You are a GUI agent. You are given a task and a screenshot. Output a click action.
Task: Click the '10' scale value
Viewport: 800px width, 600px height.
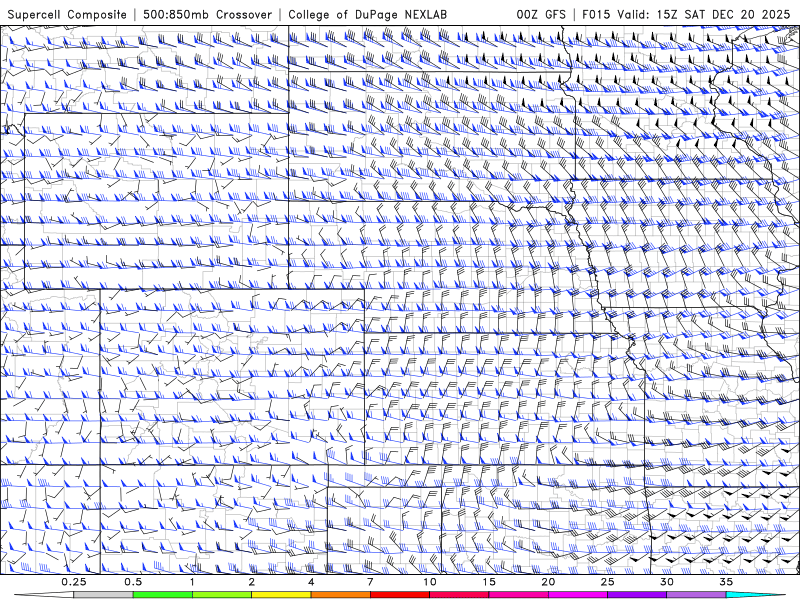tap(430, 582)
